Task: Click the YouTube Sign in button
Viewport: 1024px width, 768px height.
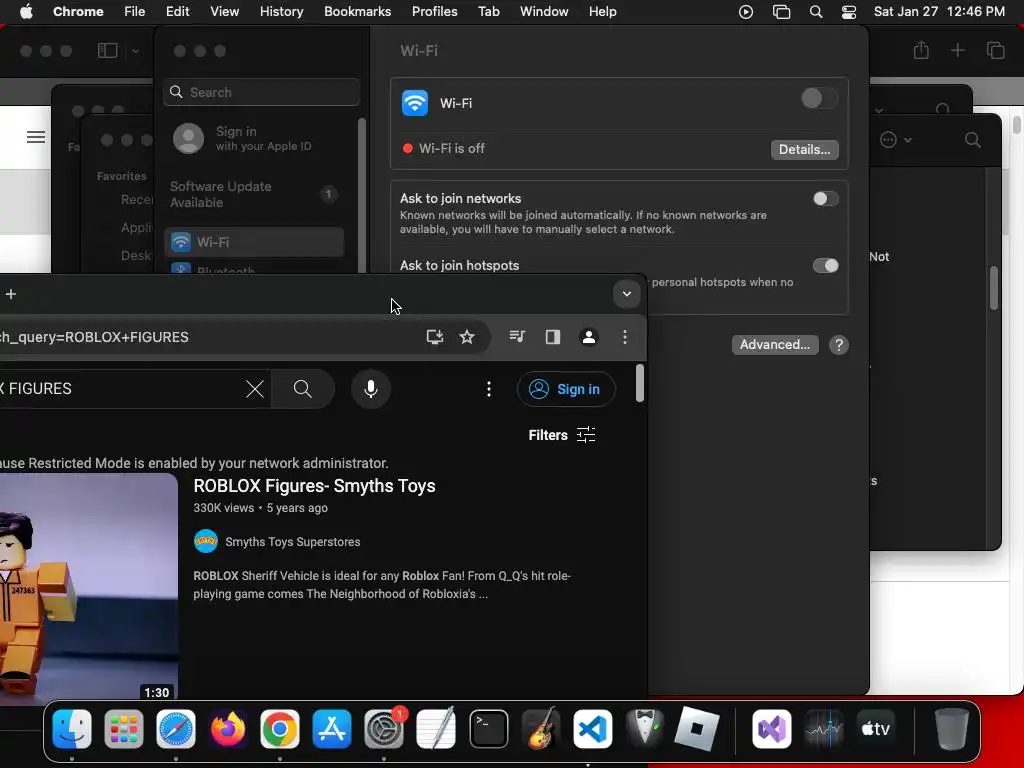Action: coord(566,389)
